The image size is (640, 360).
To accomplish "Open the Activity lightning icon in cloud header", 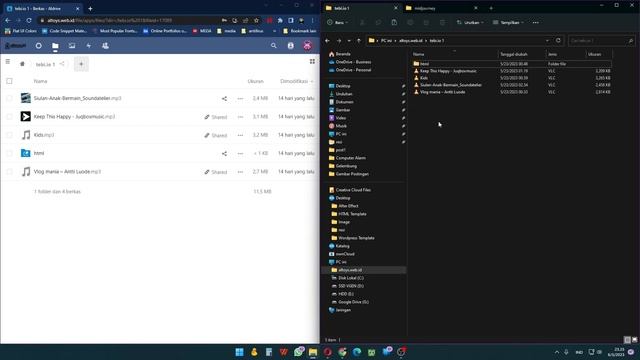I will point(89,46).
